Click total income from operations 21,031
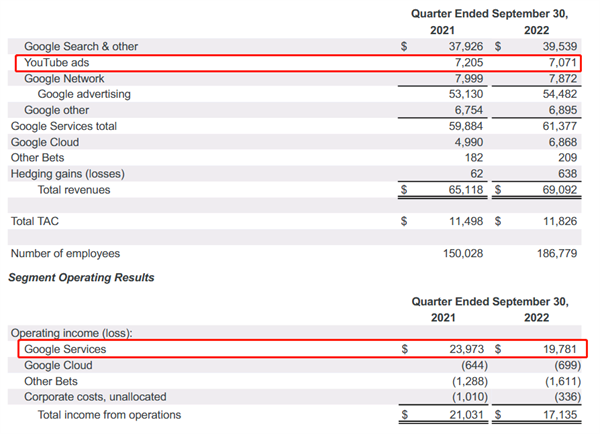600x434 pixels. click(467, 415)
